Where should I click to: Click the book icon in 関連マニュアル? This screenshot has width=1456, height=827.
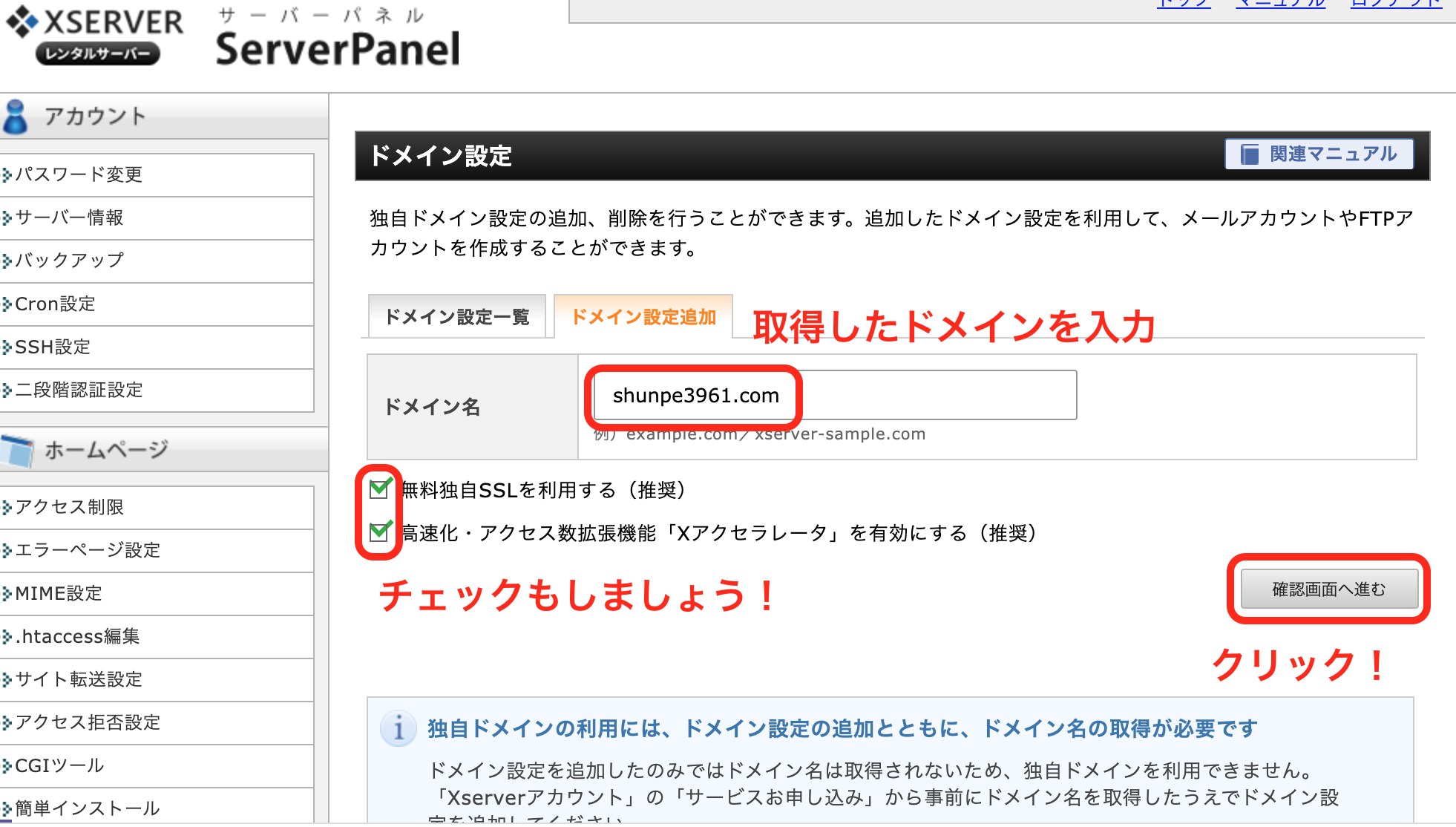(x=1250, y=154)
